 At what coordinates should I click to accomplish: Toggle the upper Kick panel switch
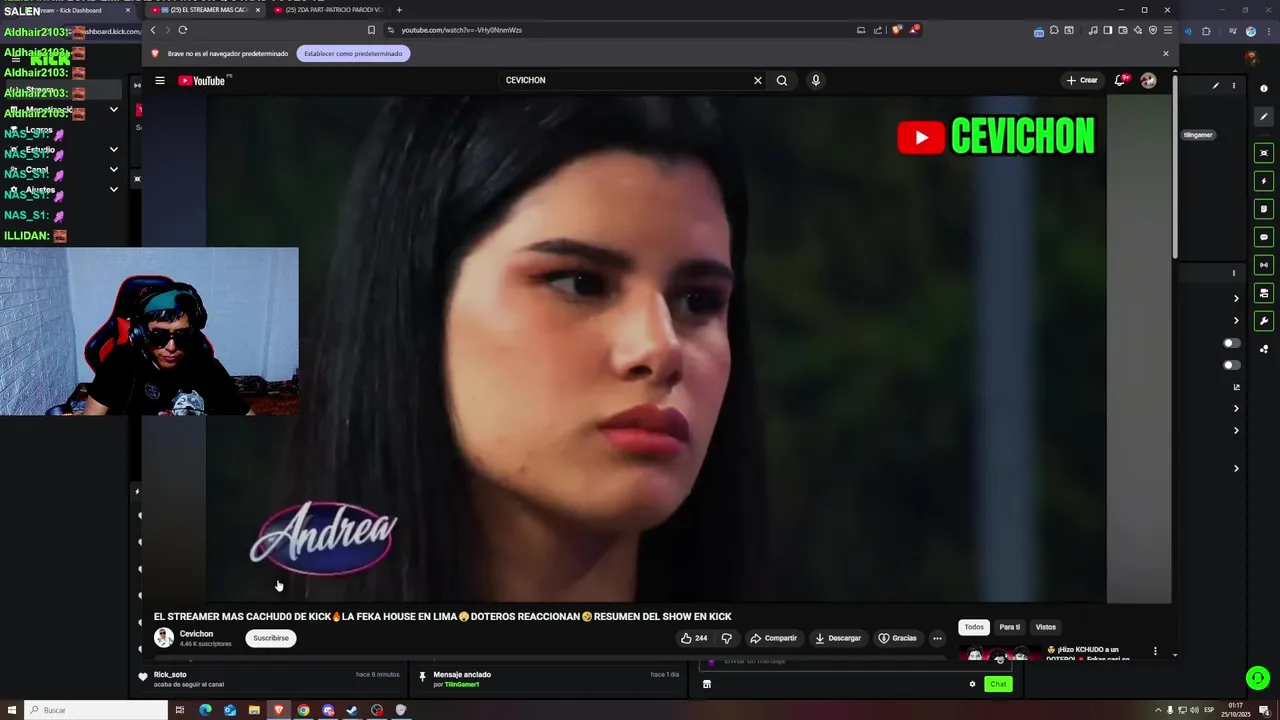click(1232, 343)
